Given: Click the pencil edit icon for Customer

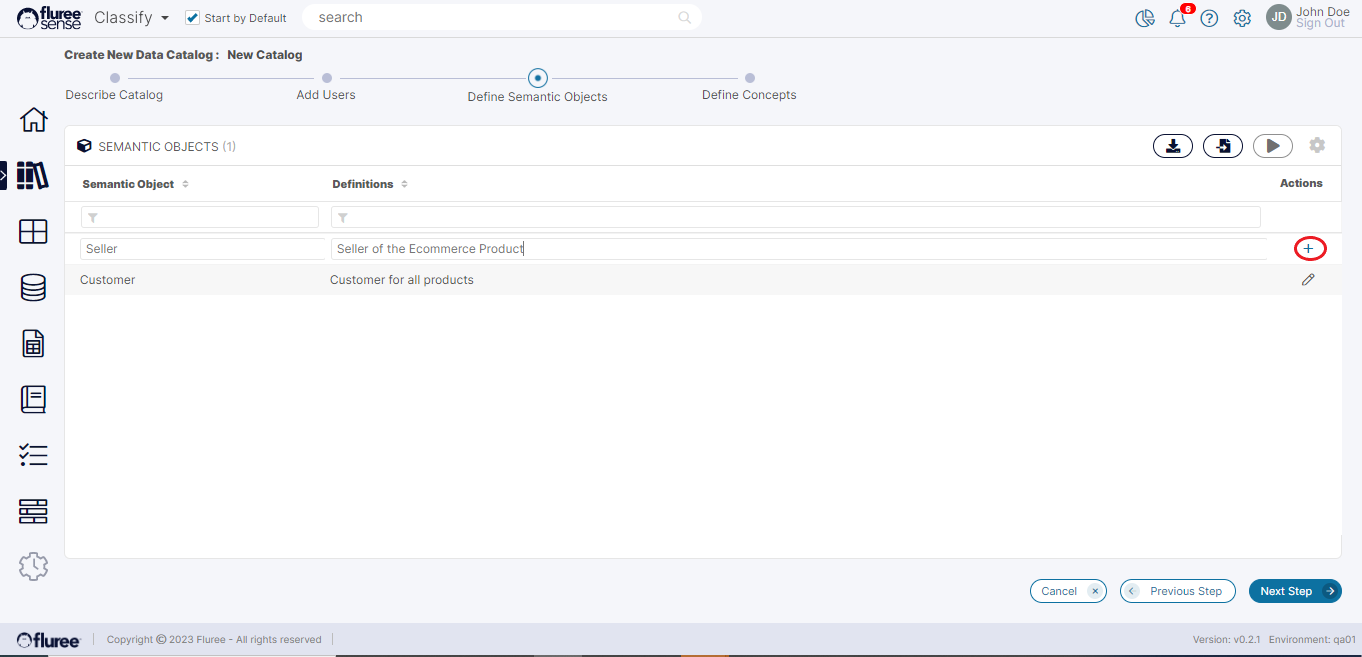Looking at the screenshot, I should (x=1308, y=280).
